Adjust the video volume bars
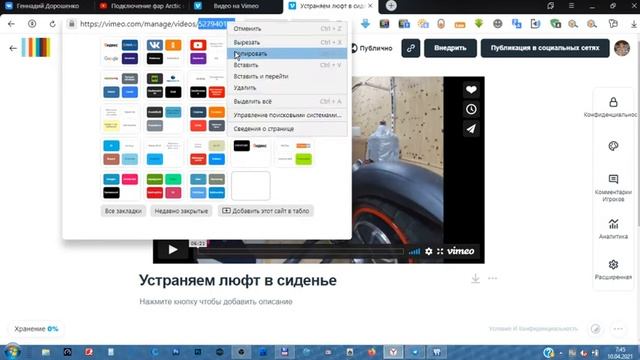 pyautogui.click(x=414, y=251)
